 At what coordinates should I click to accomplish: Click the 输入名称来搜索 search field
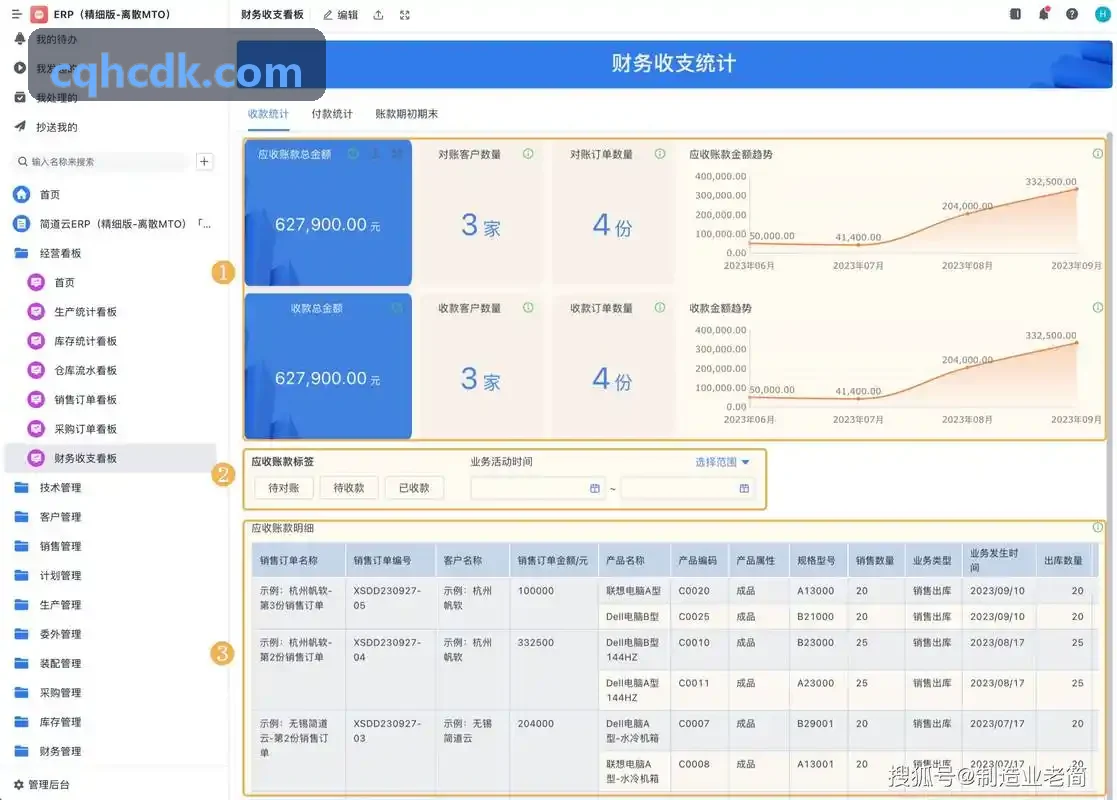point(100,162)
